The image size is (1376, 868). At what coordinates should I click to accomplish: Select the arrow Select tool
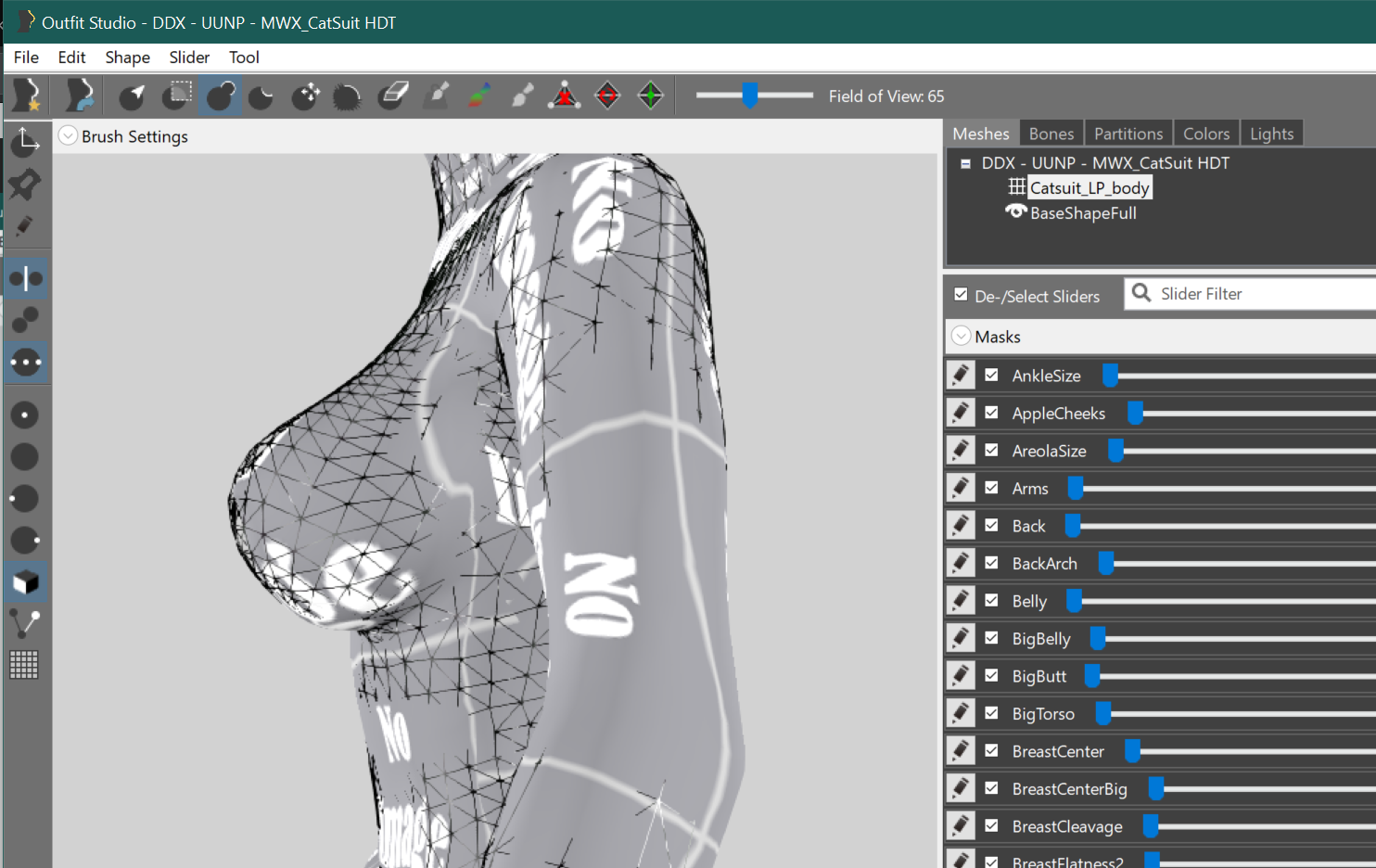(133, 96)
